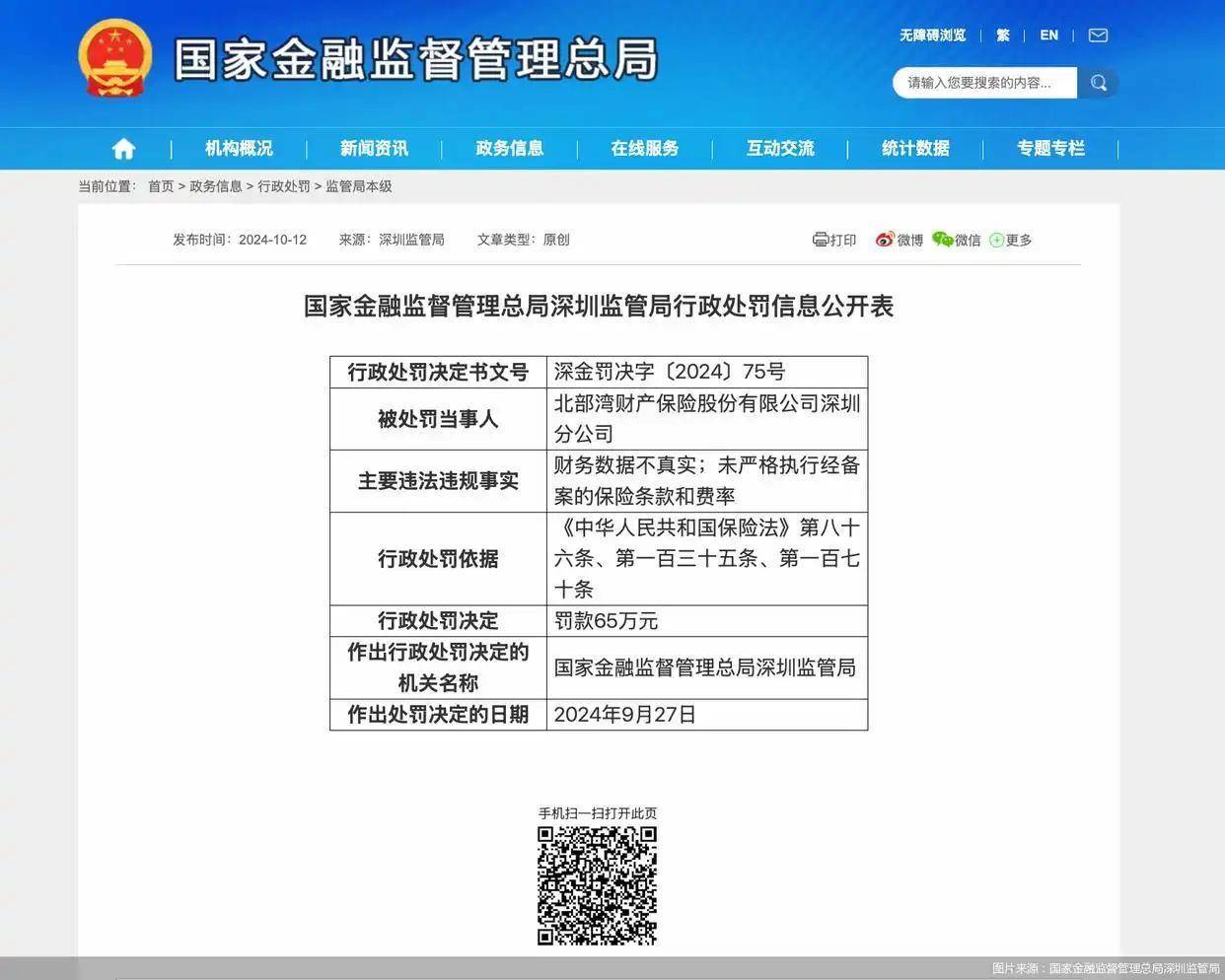Open the 政务信息 navigation menu
The image size is (1225, 980).
click(509, 149)
